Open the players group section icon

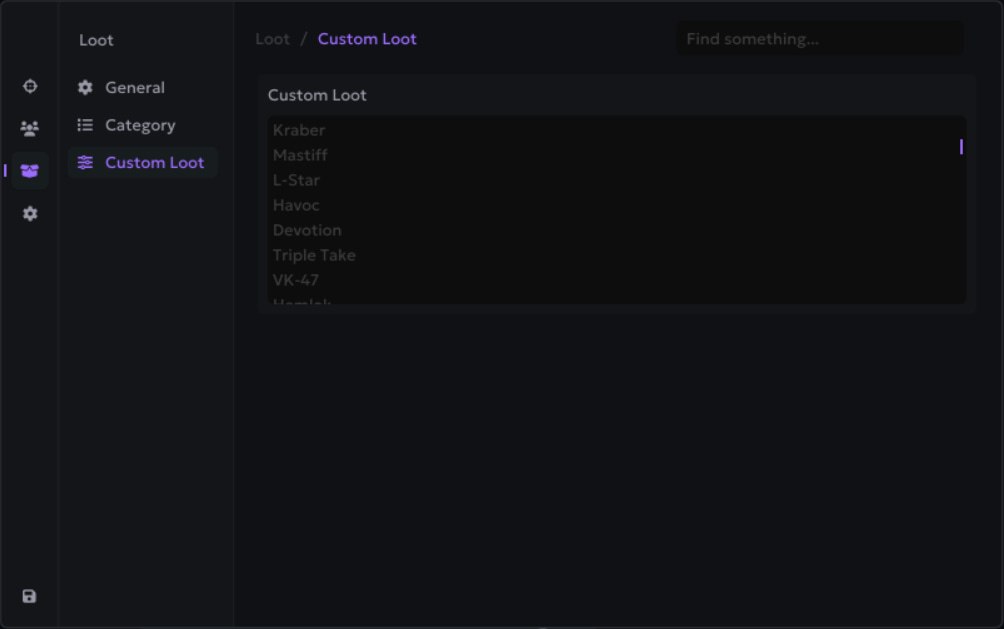29,129
